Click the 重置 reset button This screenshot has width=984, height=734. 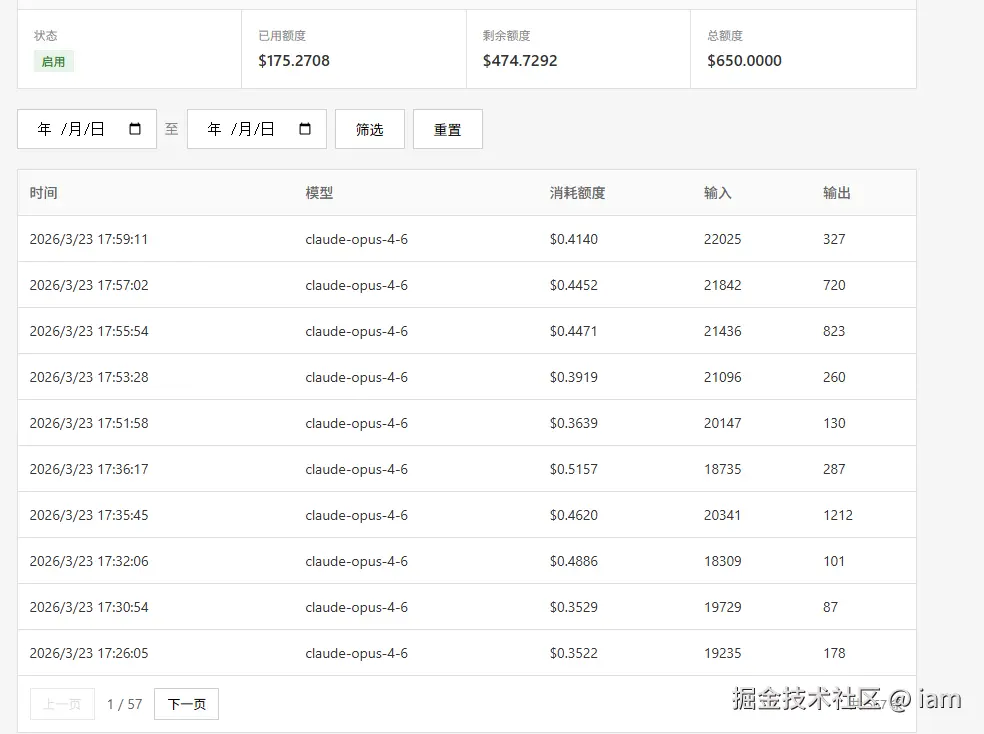pos(447,128)
